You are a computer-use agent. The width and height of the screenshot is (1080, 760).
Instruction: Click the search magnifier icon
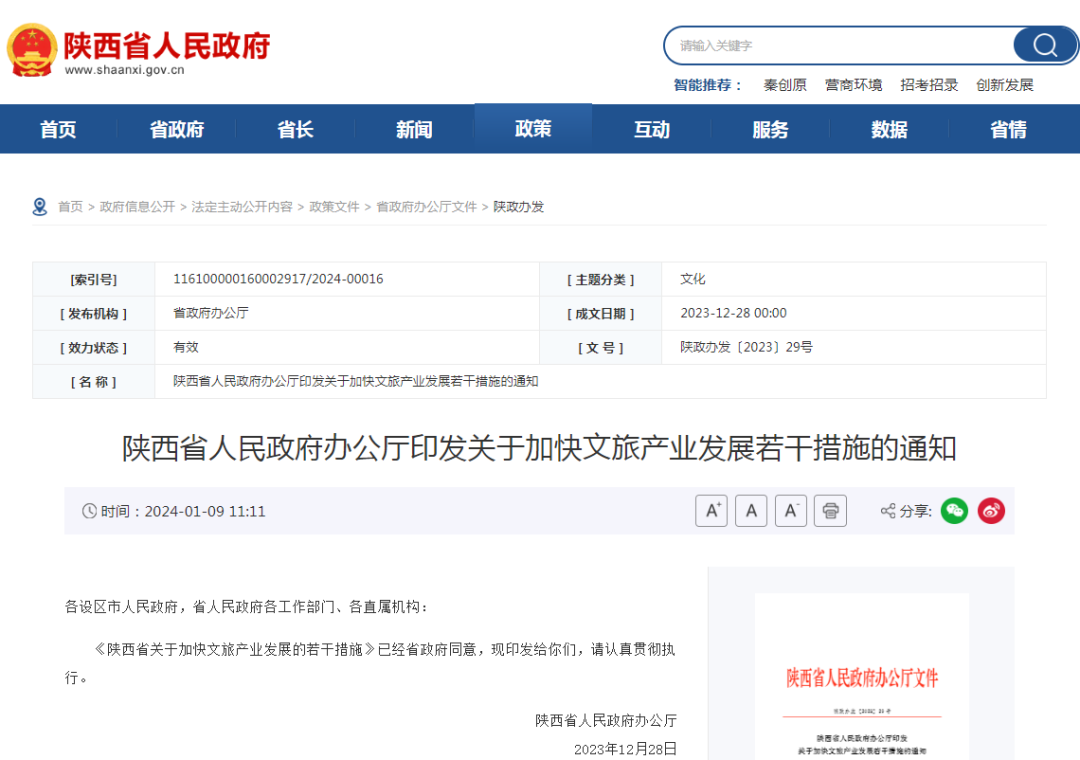(x=1044, y=45)
